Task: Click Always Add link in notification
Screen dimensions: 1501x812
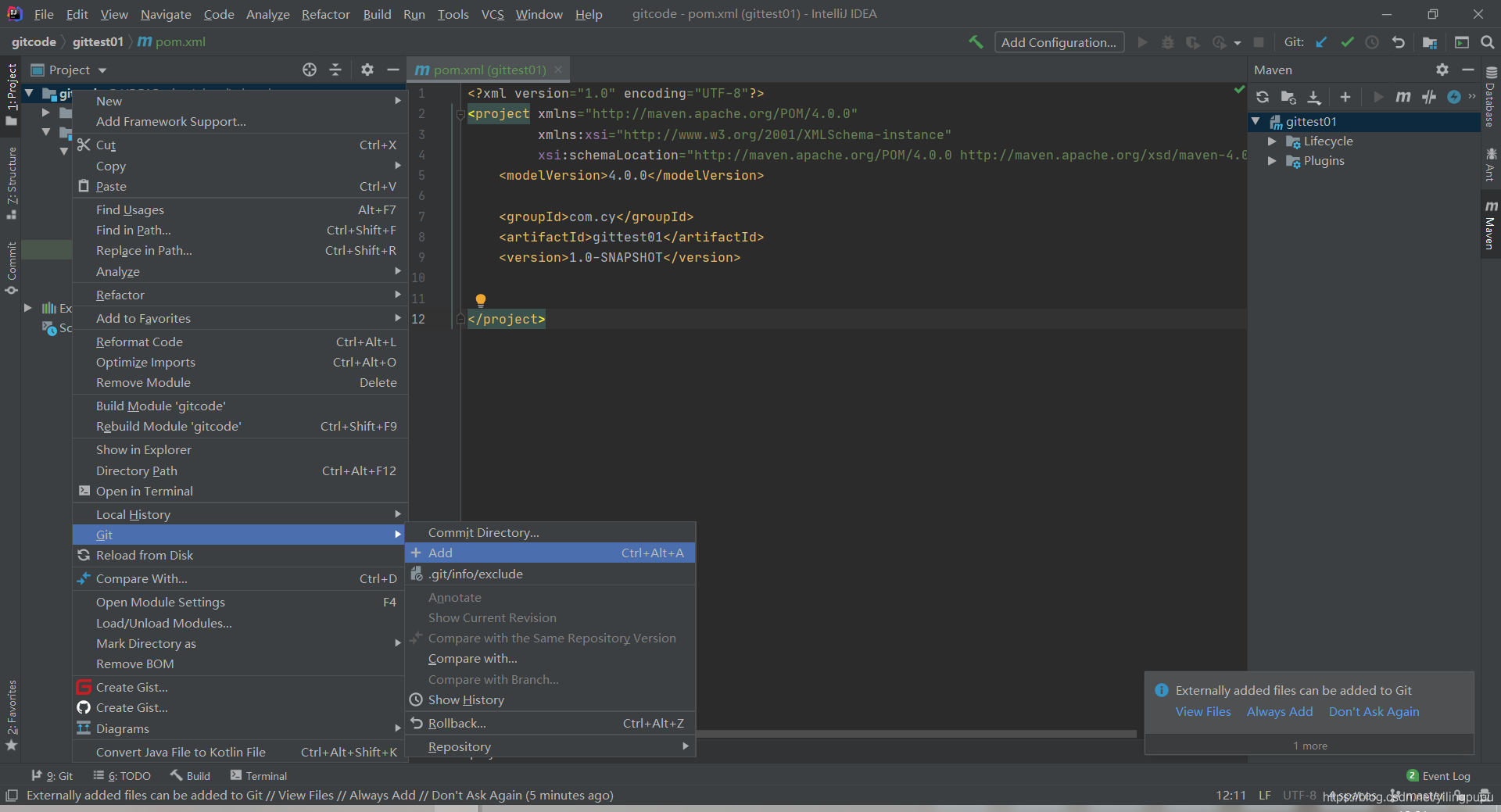Action: pyautogui.click(x=1280, y=712)
